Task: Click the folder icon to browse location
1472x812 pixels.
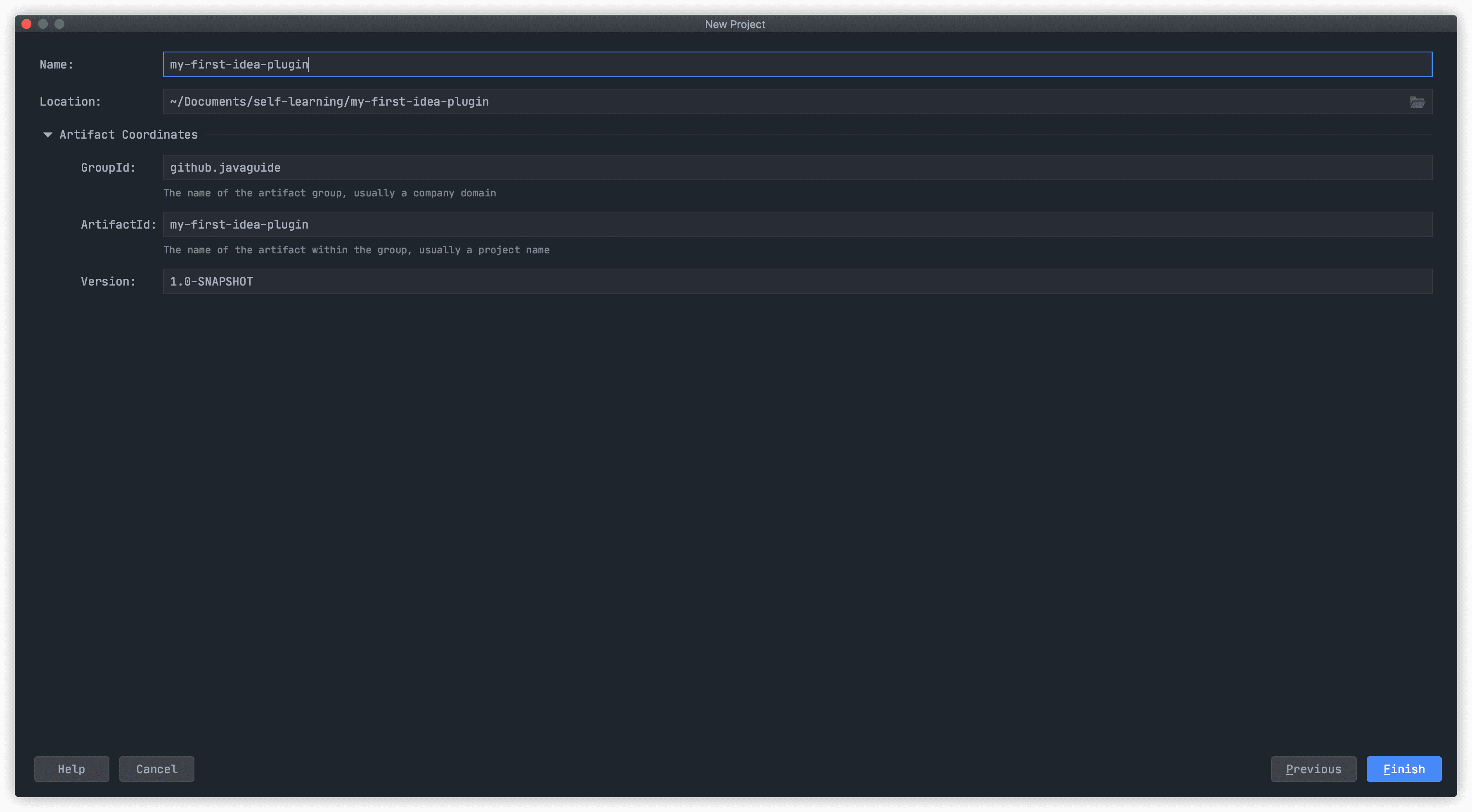Action: (x=1418, y=102)
